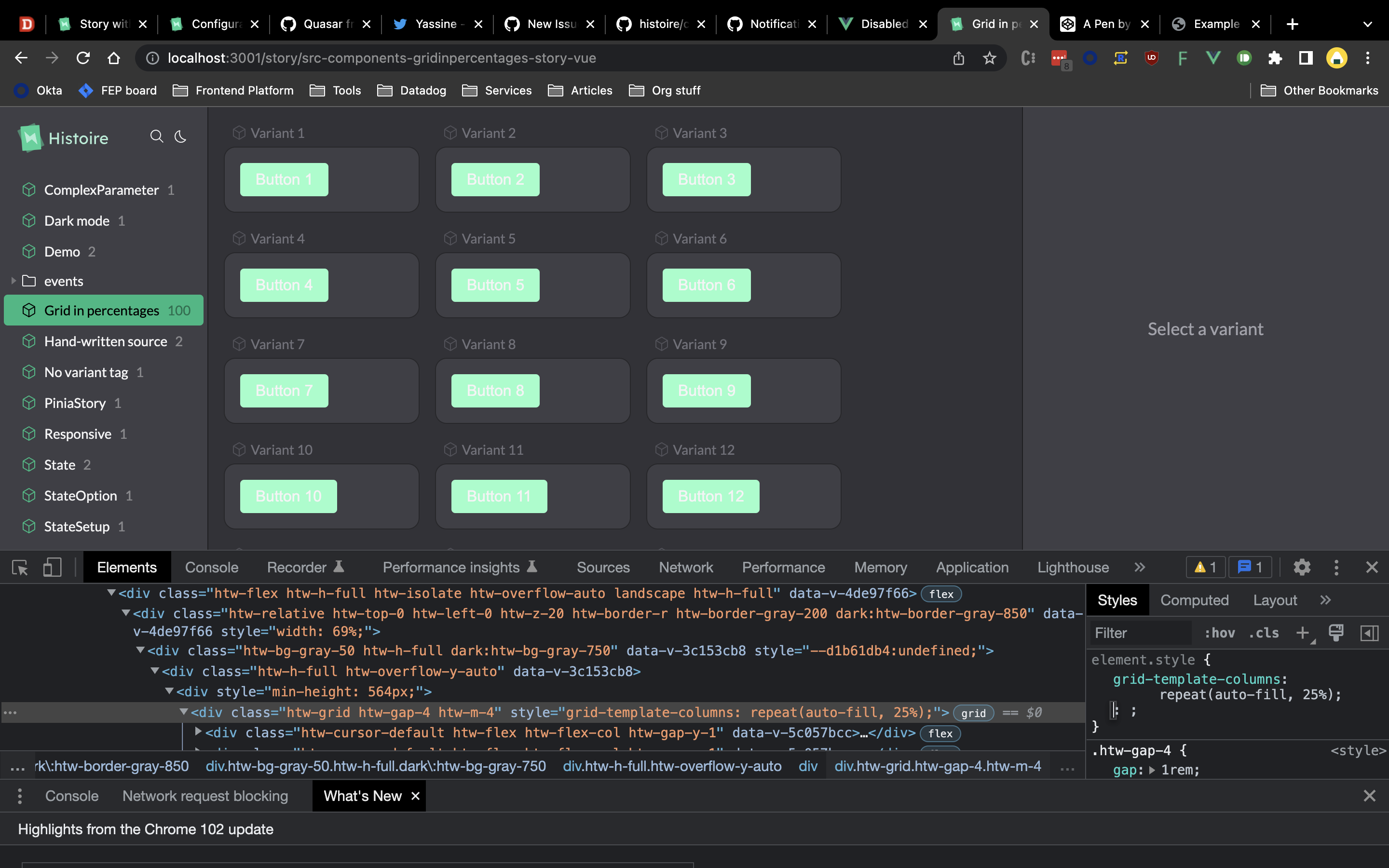Open browser tab search dropdown
Image resolution: width=1389 pixels, height=868 pixels.
click(x=1368, y=24)
